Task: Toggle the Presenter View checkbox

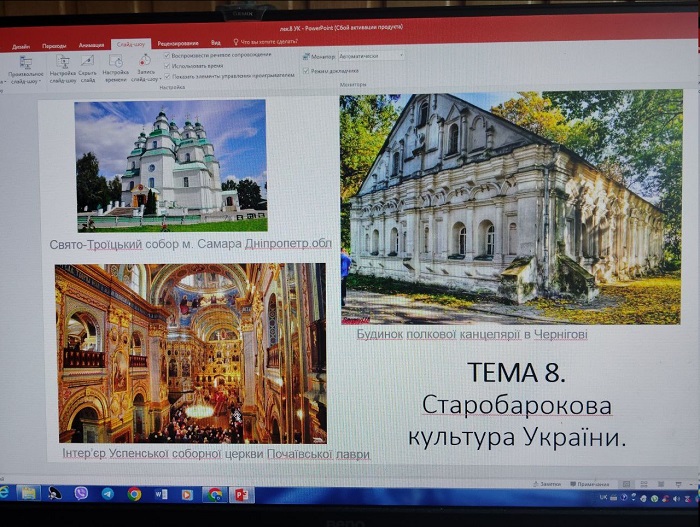Action: 306,71
